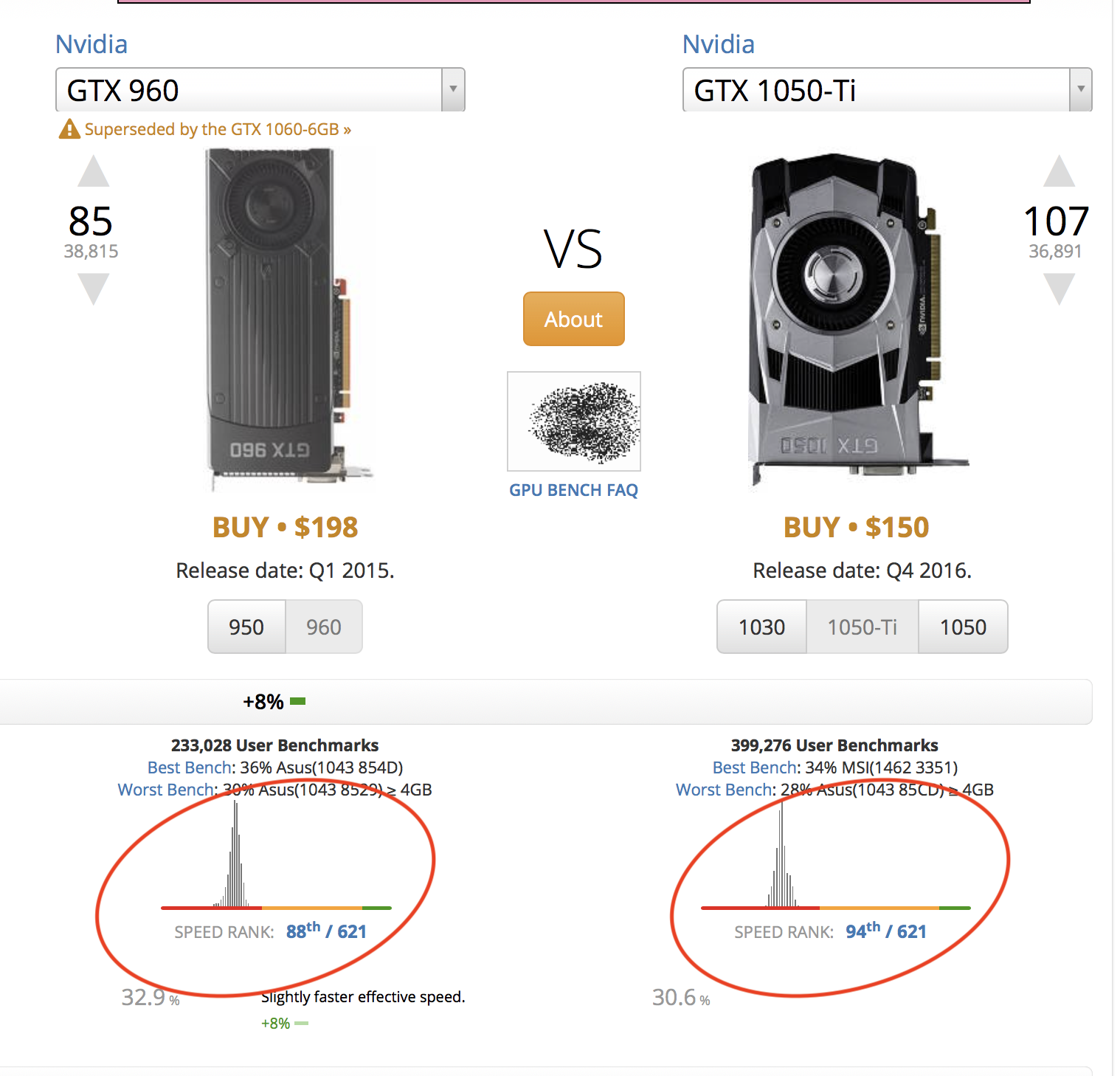Open the GTX 960 model dropdown
Image resolution: width=1120 pixels, height=1076 pixels.
(452, 89)
